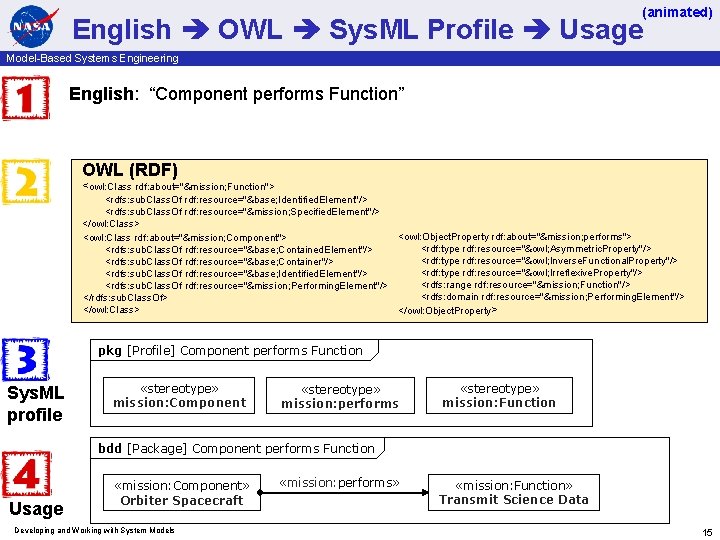Click the '&owl;AsymmetricProperty' type line
The height and width of the screenshot is (540, 720).
[x=536, y=249]
